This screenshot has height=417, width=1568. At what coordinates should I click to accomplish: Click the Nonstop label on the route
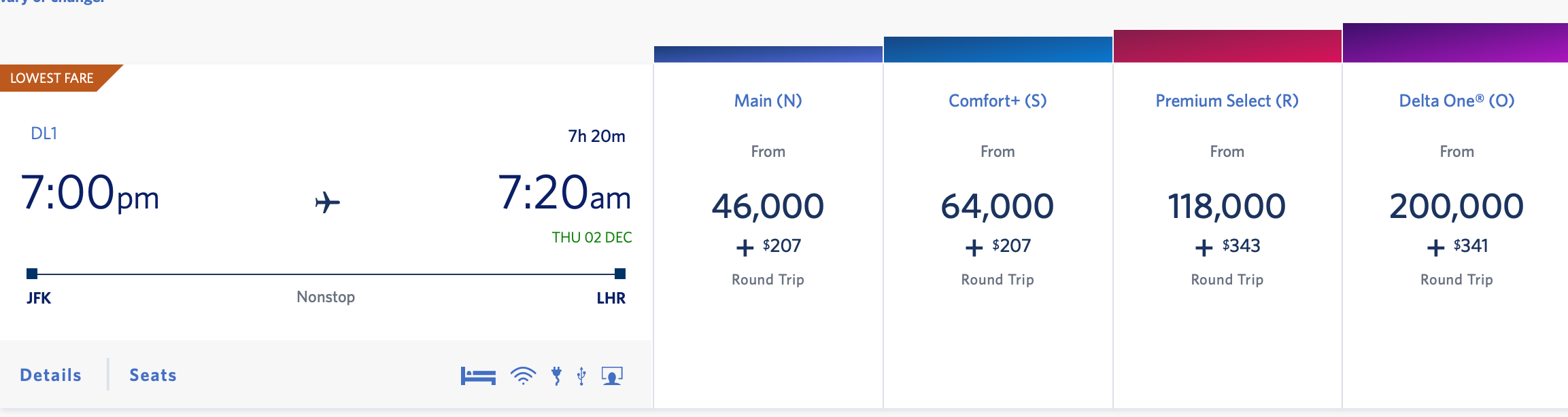(326, 297)
